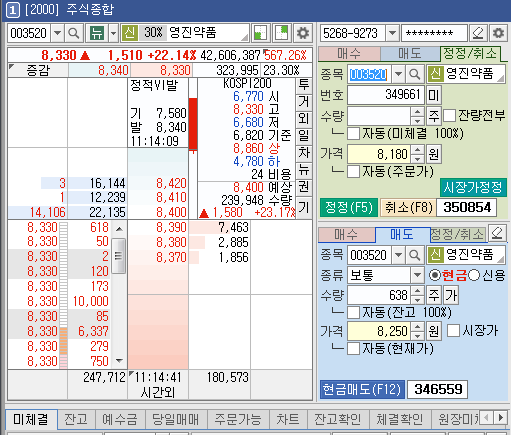Screen dimensions: 511x435
Task: Expand the stock code 003520 dropdown arrow
Action: tap(57, 33)
